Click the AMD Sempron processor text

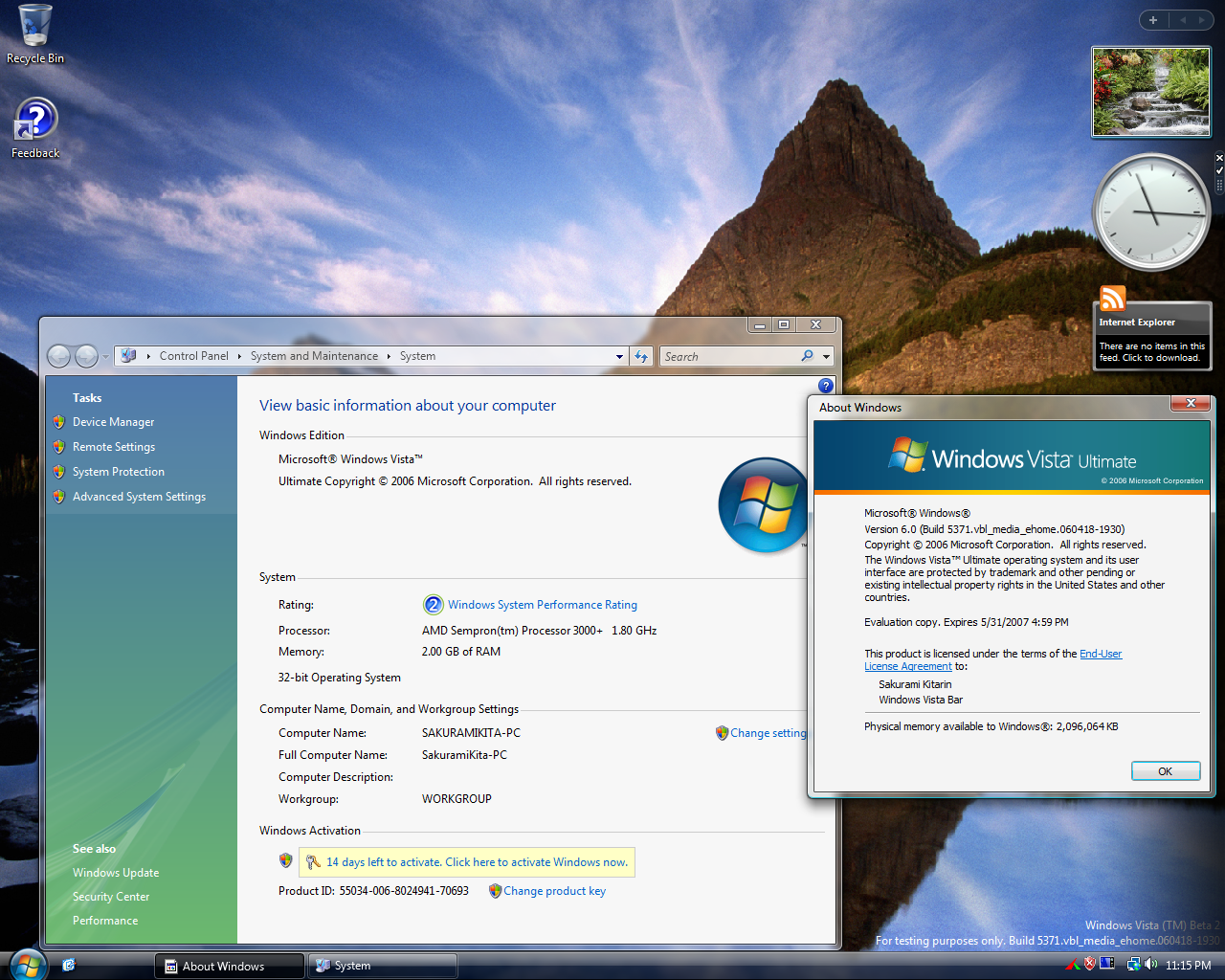pyautogui.click(x=539, y=631)
